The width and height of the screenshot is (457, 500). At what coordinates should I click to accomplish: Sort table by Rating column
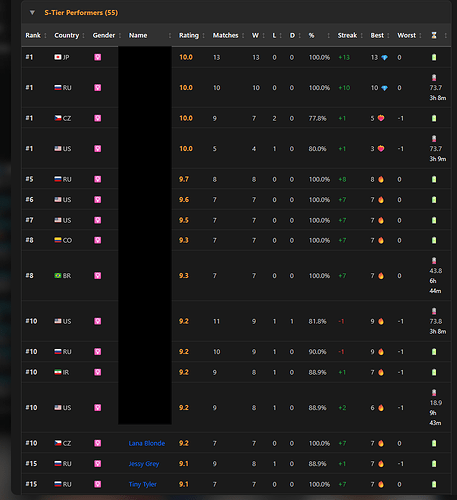click(189, 35)
